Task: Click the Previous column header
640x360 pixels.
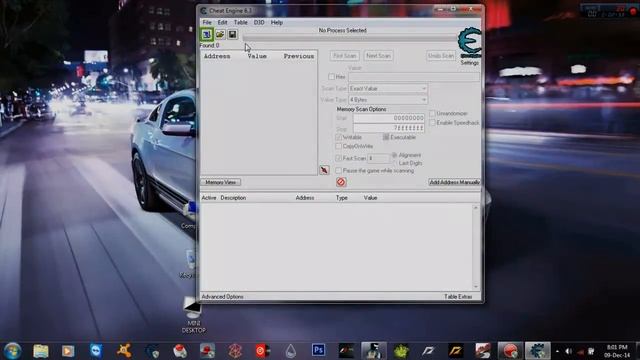Action: pos(299,56)
